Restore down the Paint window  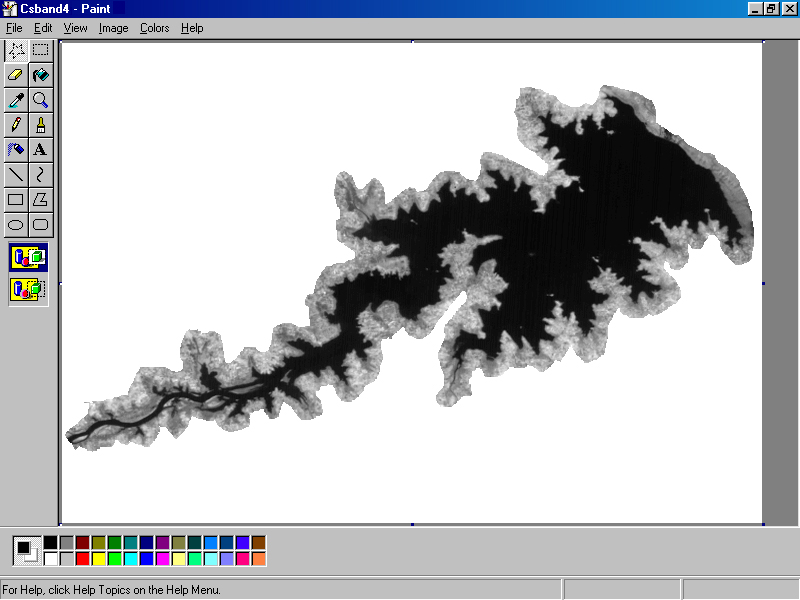[x=771, y=9]
